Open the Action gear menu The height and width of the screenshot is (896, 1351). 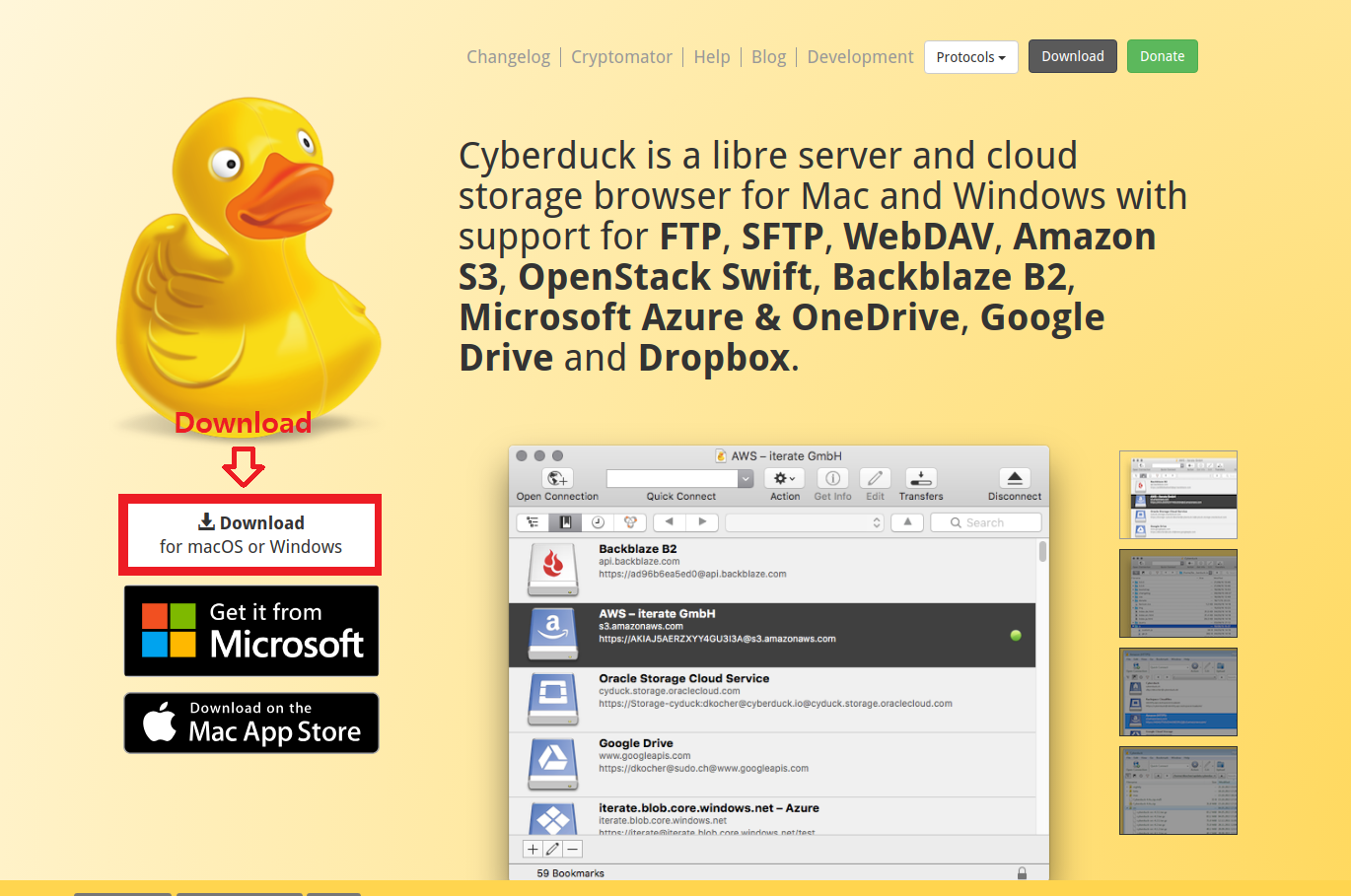coord(784,478)
